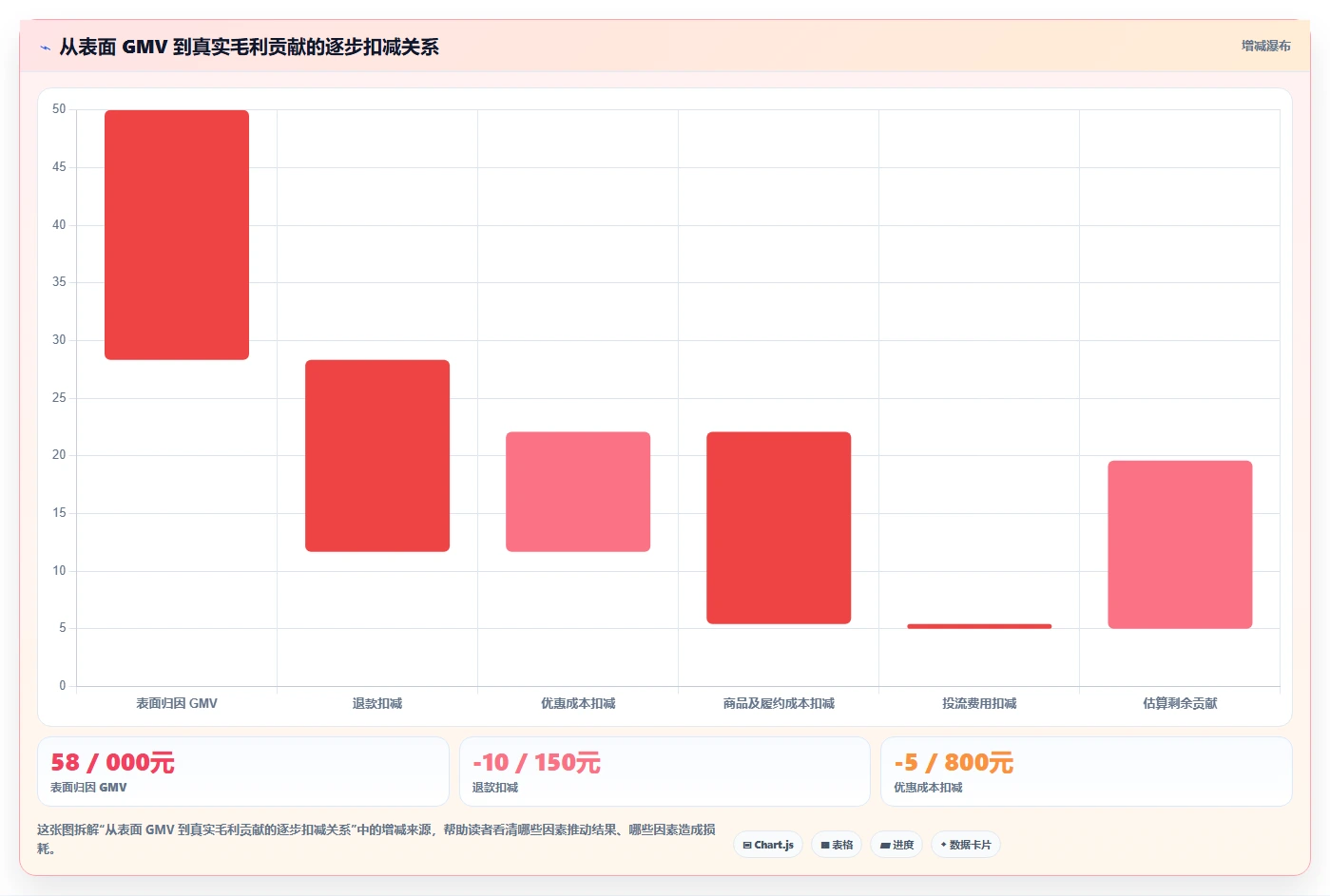Viewport: 1330px width, 896px height.
Task: Click the y-axis value 25
Action: [59, 397]
